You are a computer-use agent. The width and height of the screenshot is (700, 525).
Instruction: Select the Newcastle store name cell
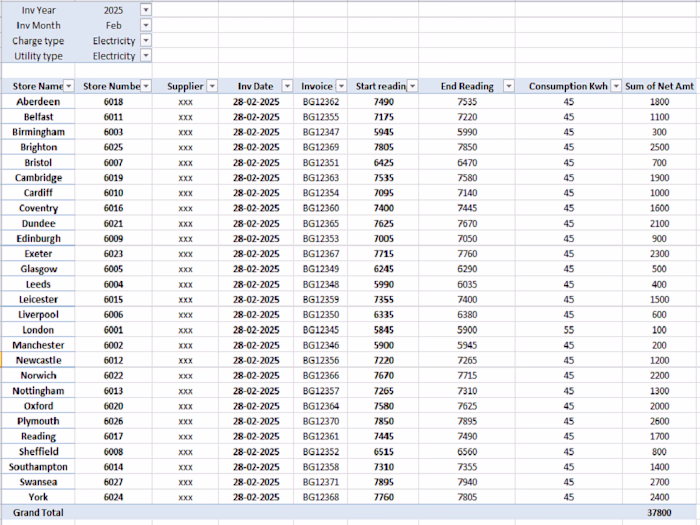[38, 360]
